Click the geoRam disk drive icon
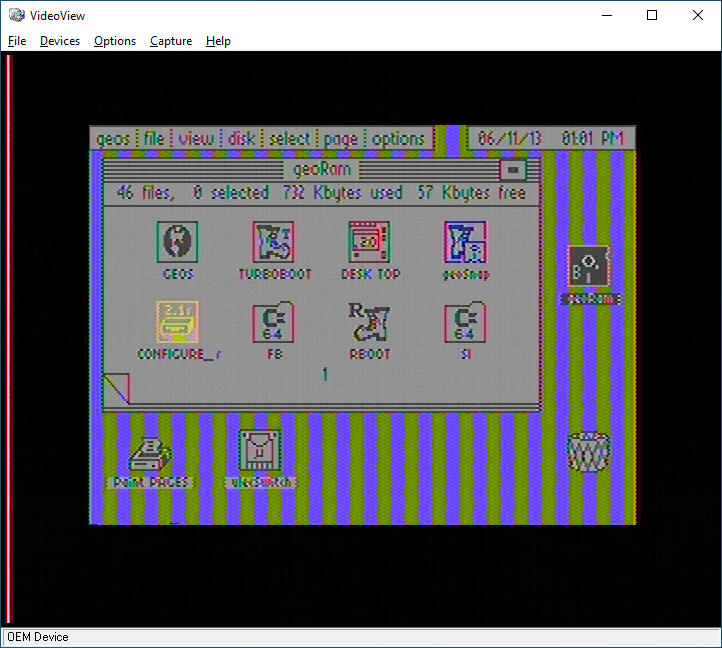 tap(589, 266)
